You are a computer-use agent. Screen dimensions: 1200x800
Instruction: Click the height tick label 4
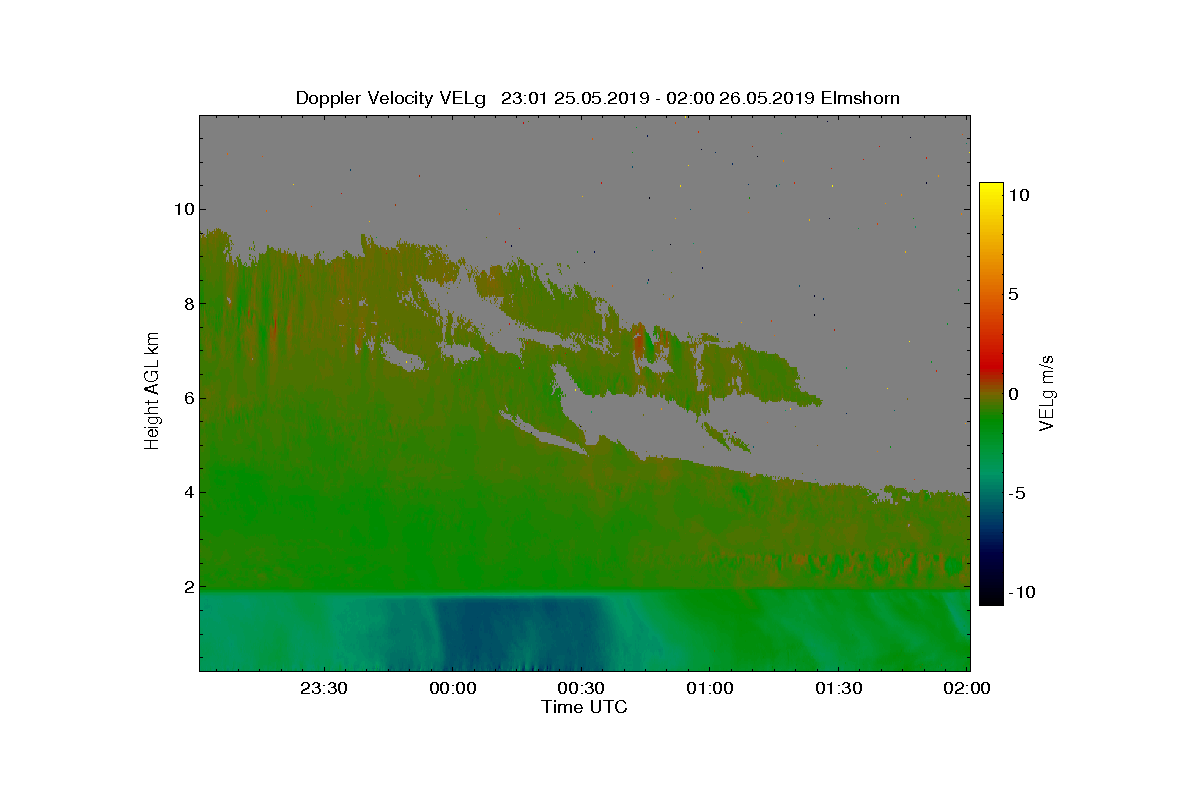tap(188, 493)
